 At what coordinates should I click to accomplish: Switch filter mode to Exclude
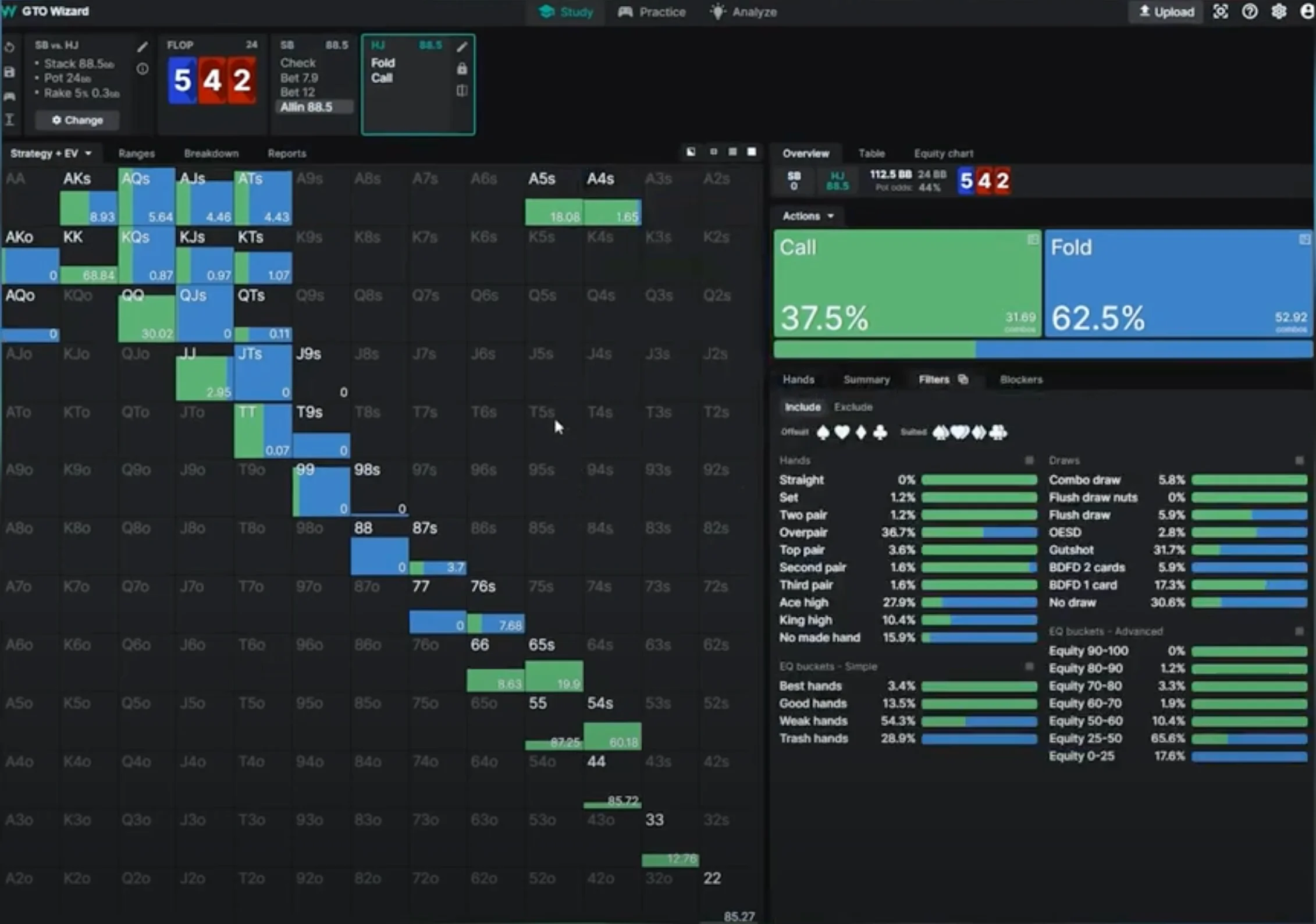(x=853, y=407)
